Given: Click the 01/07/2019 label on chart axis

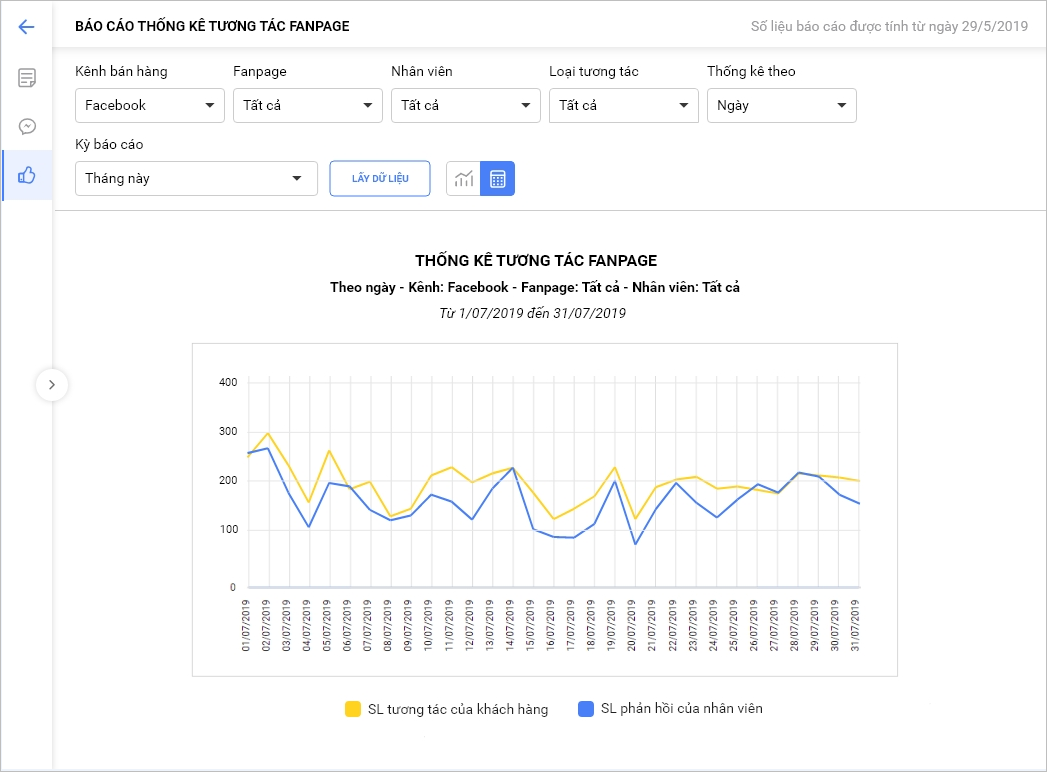Looking at the screenshot, I should pos(247,626).
